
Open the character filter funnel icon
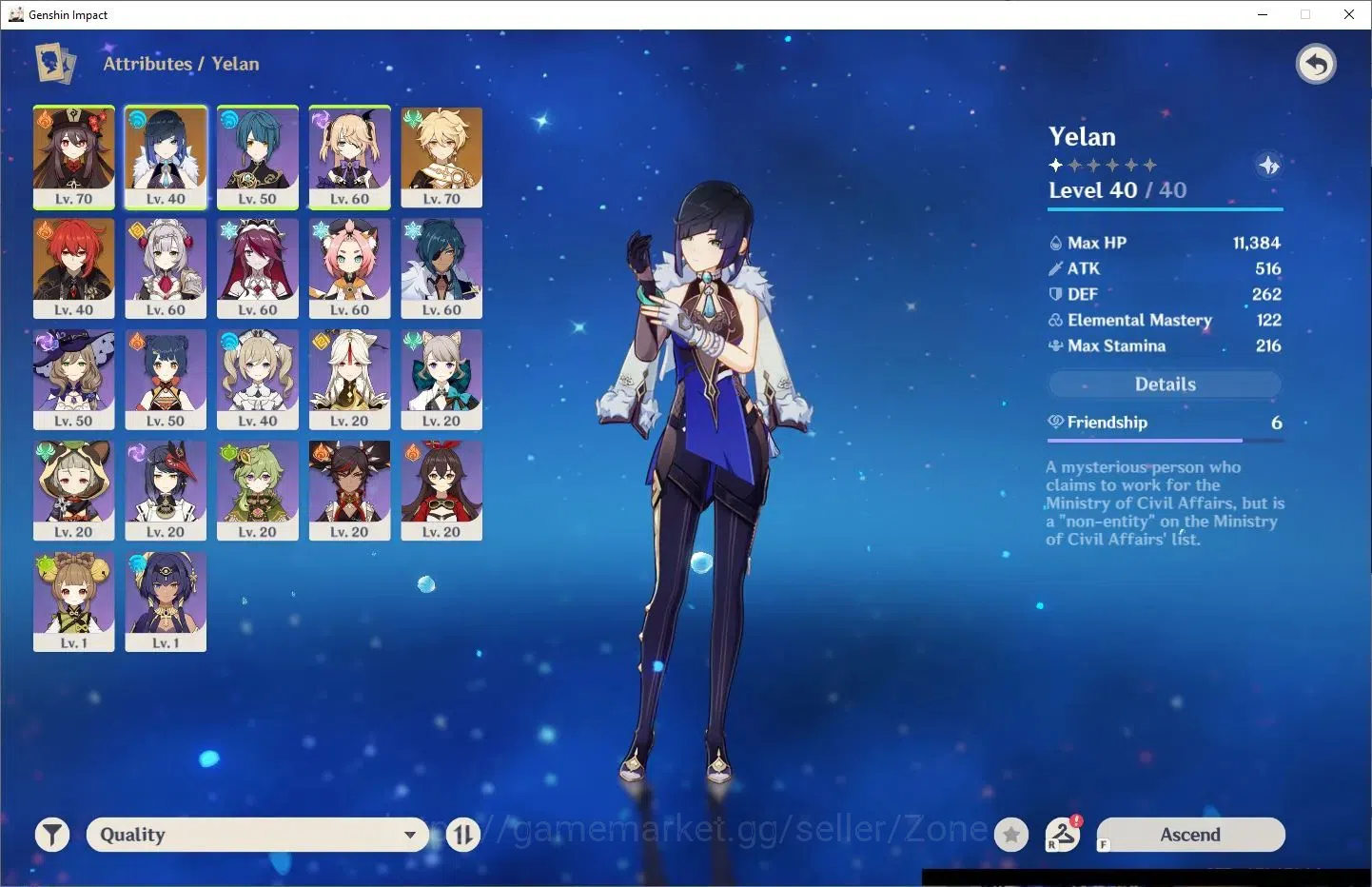pos(52,836)
